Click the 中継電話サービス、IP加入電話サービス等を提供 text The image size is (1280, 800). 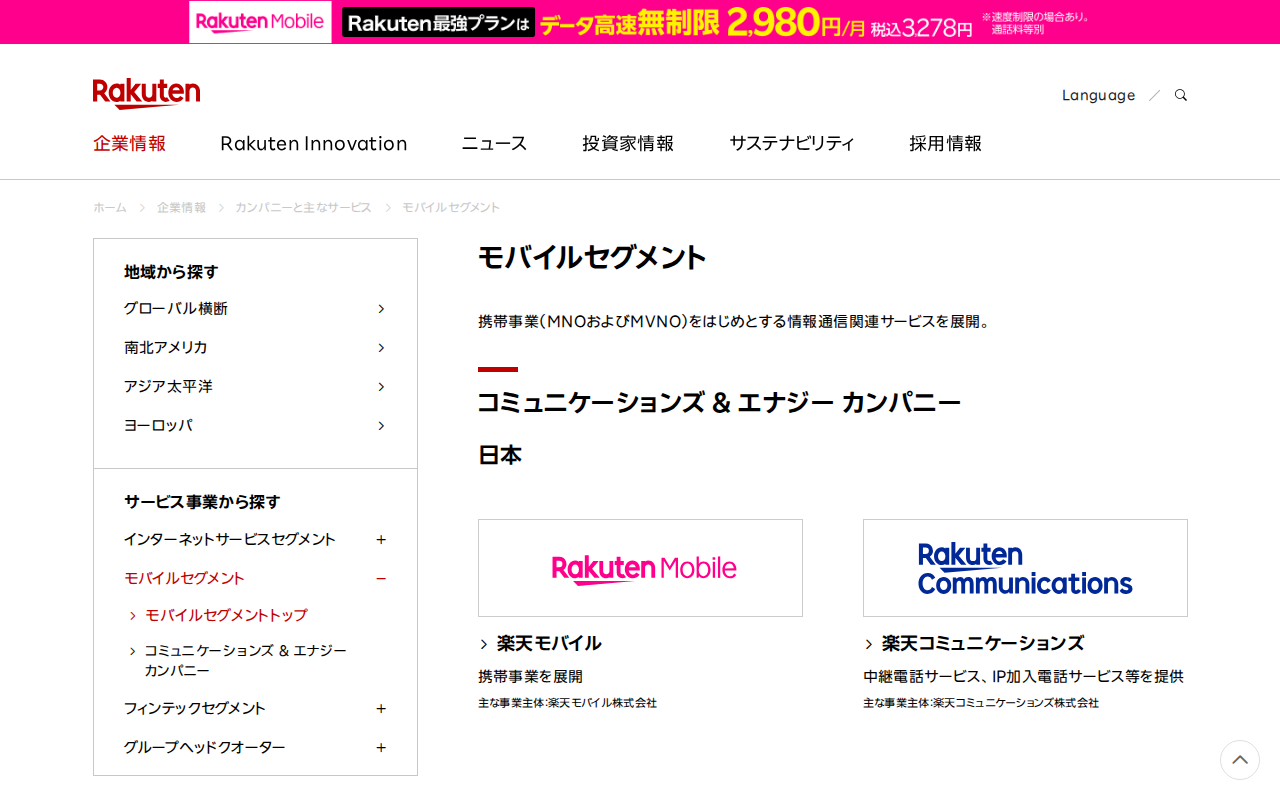1023,676
